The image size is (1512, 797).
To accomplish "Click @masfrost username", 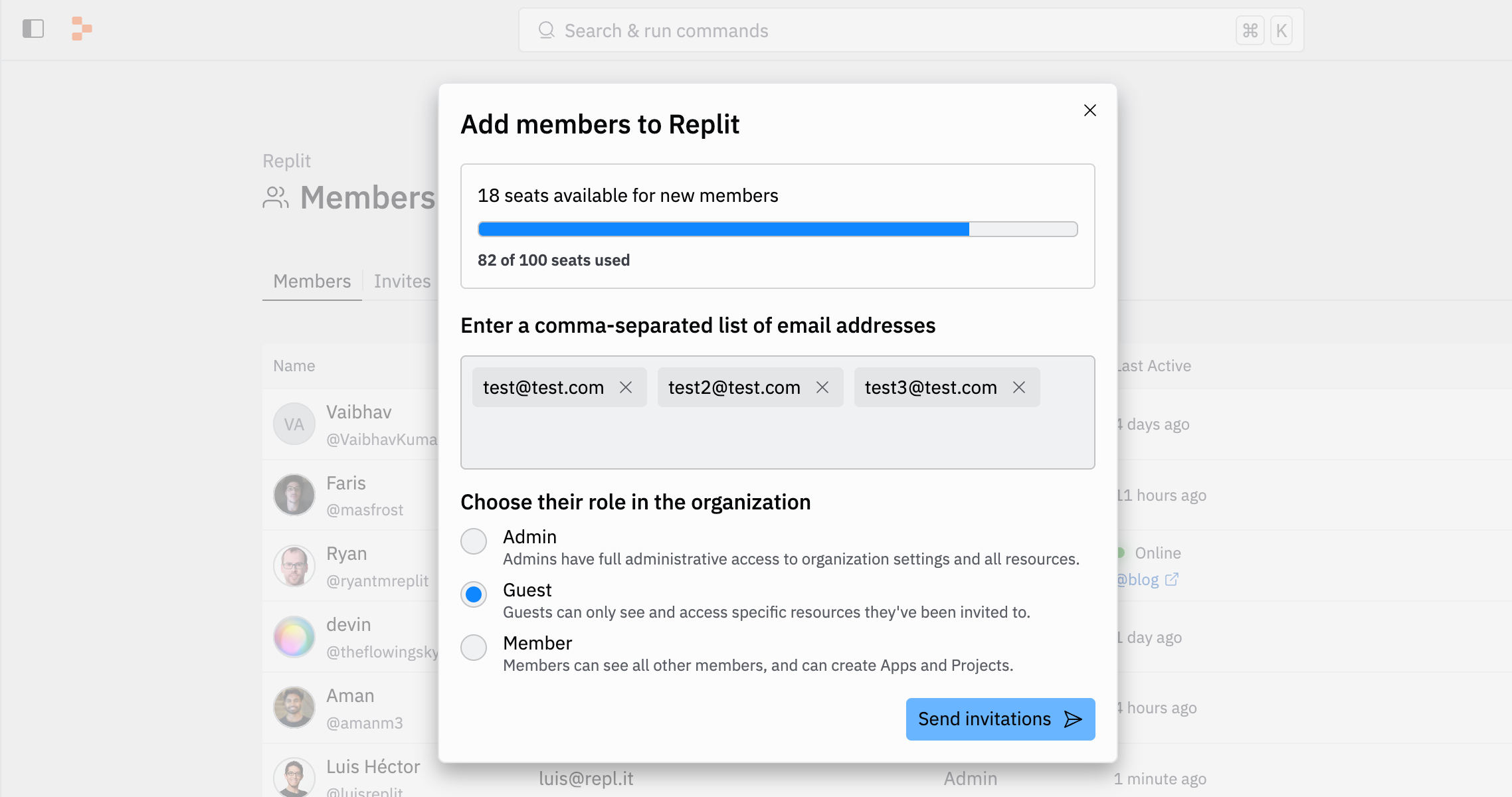I will click(365, 510).
